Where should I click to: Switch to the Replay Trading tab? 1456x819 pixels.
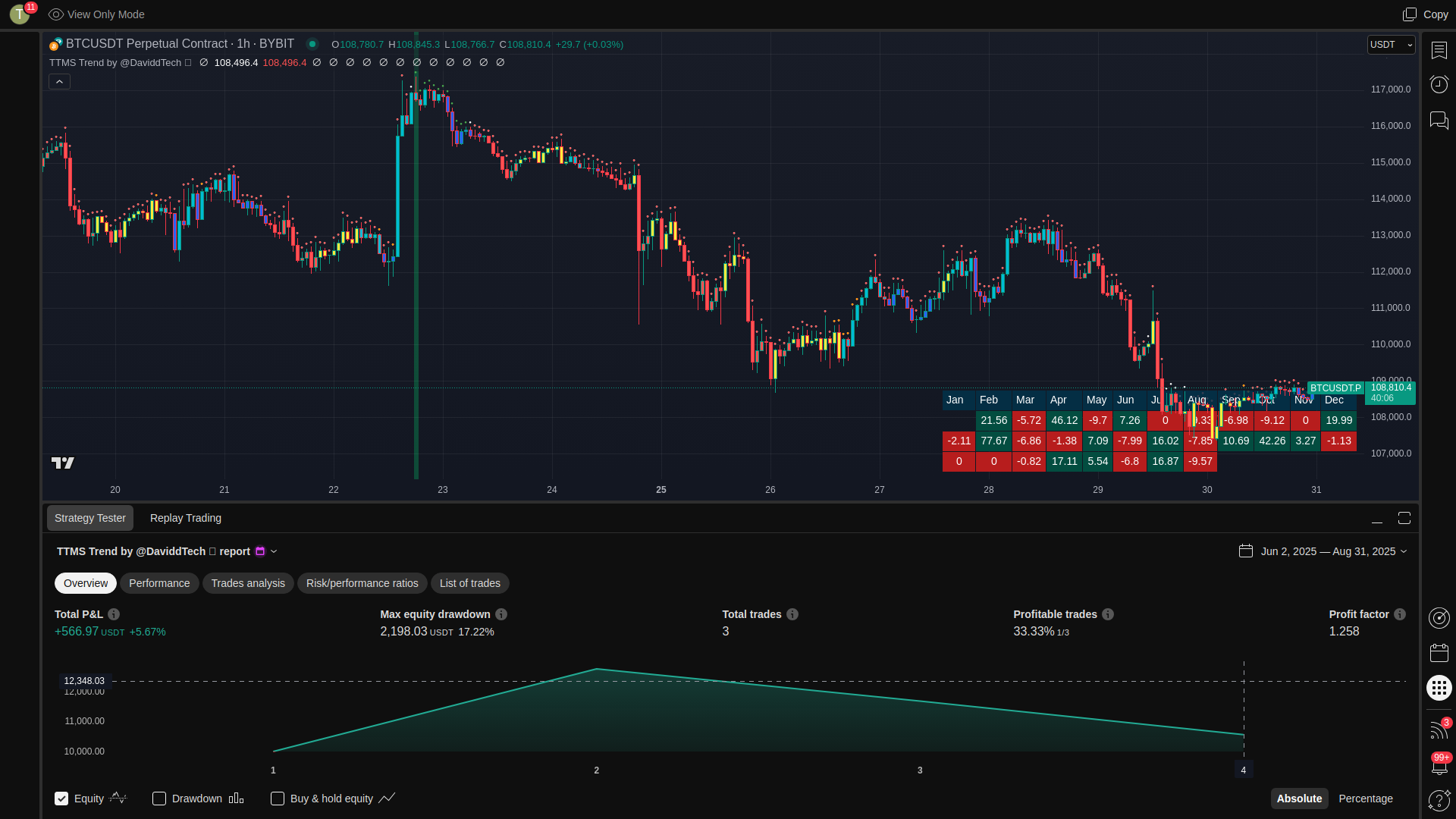pos(186,518)
